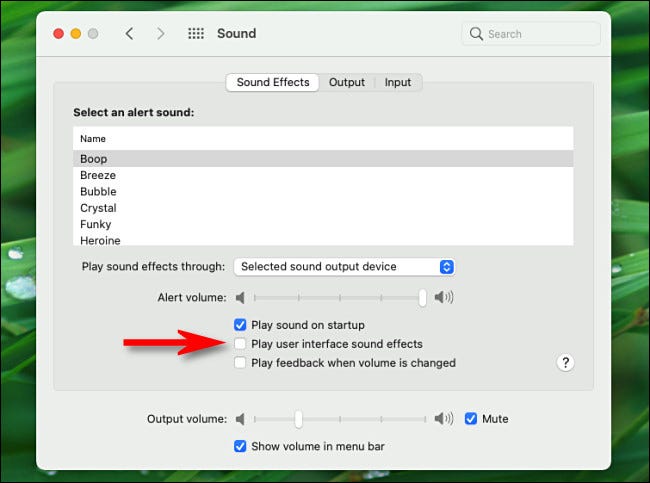The image size is (650, 483).
Task: Click the Output volume slider knob
Action: coord(298,419)
